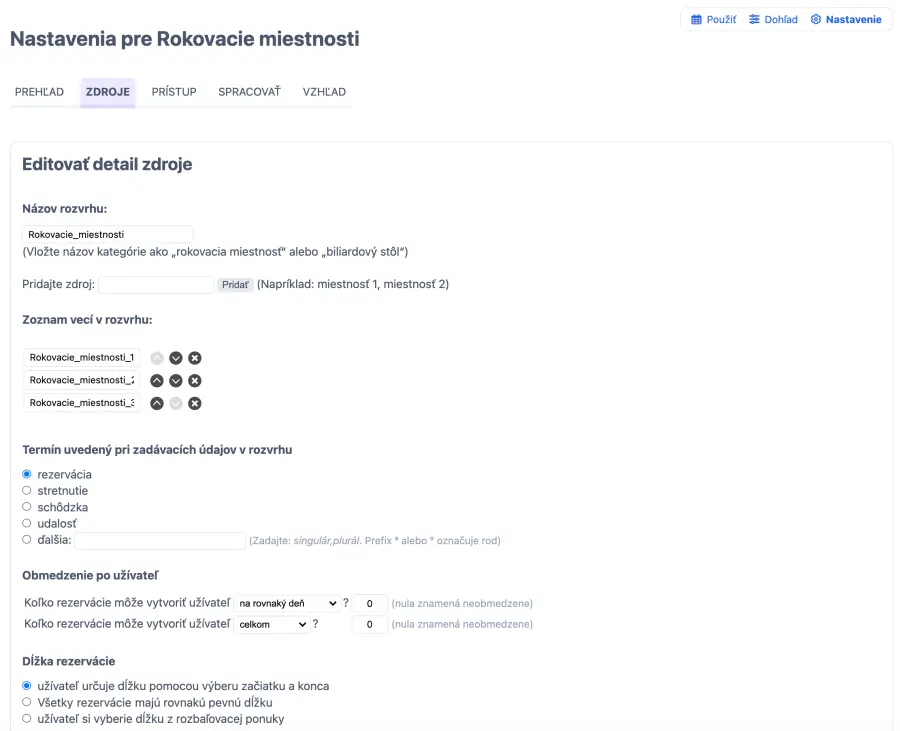
Task: Switch to the PRÍSTUP tab
Action: click(x=174, y=92)
